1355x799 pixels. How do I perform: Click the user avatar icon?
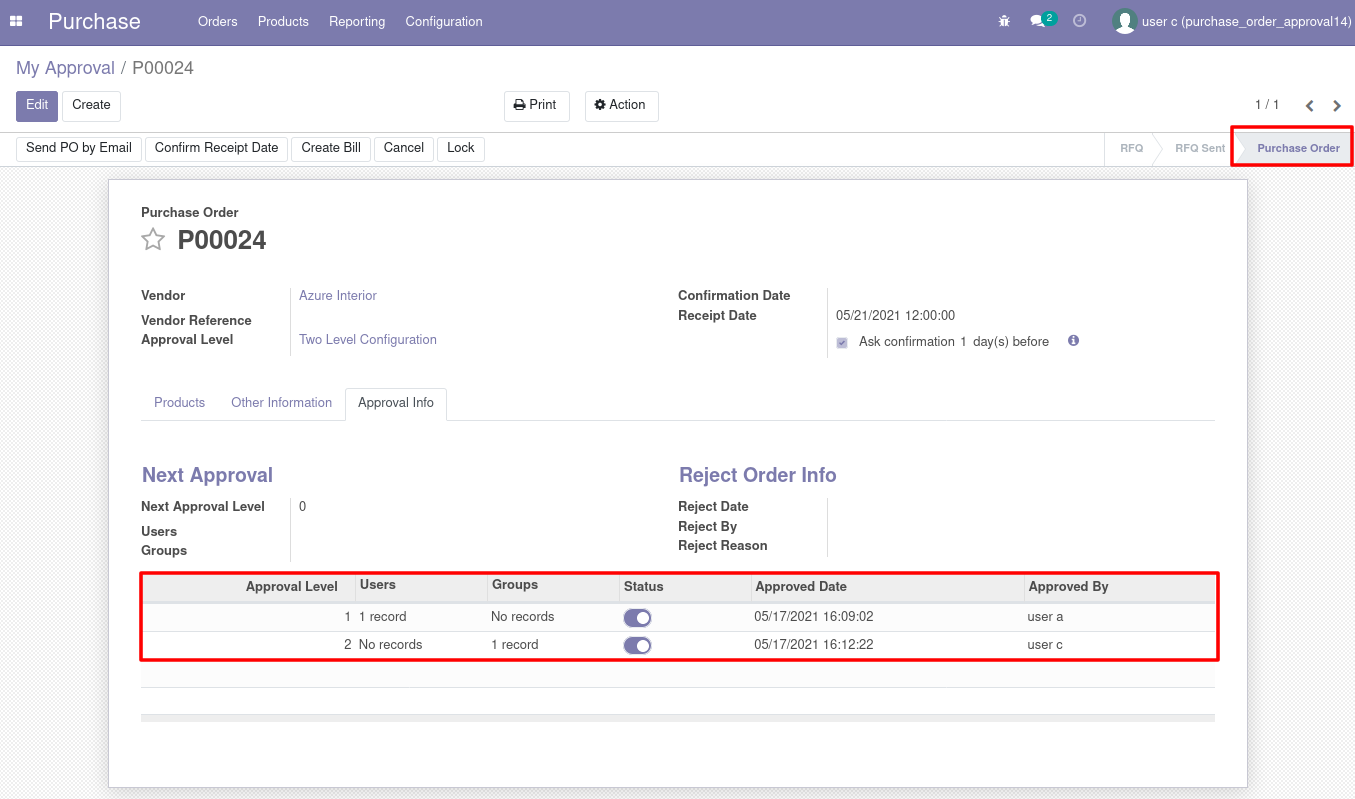tap(1124, 21)
